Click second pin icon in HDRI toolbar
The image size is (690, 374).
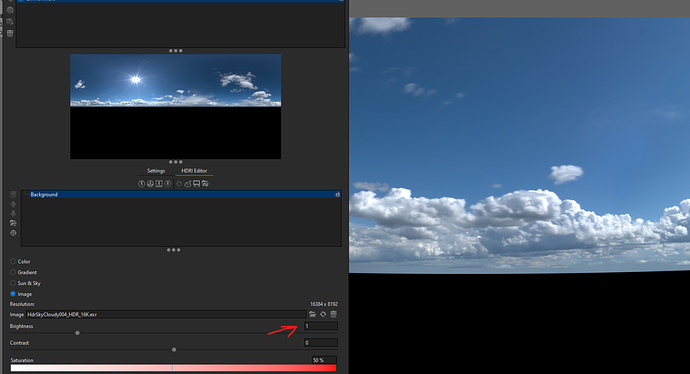pyautogui.click(x=150, y=184)
